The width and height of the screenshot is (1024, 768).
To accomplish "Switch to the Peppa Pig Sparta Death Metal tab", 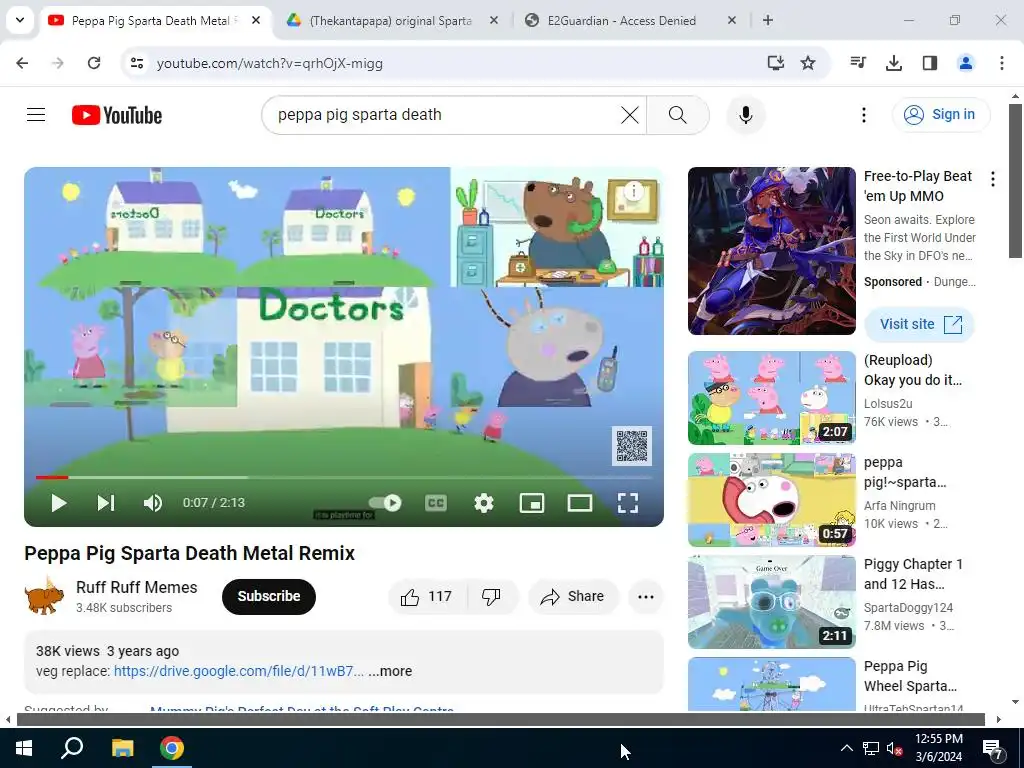I will [x=155, y=20].
